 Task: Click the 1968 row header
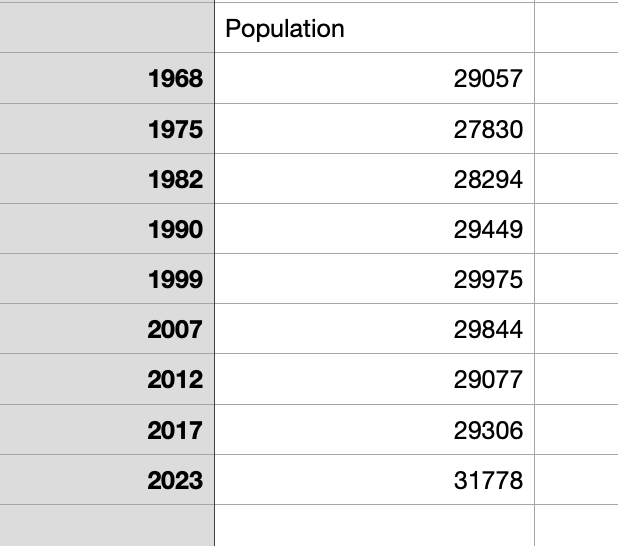[107, 79]
